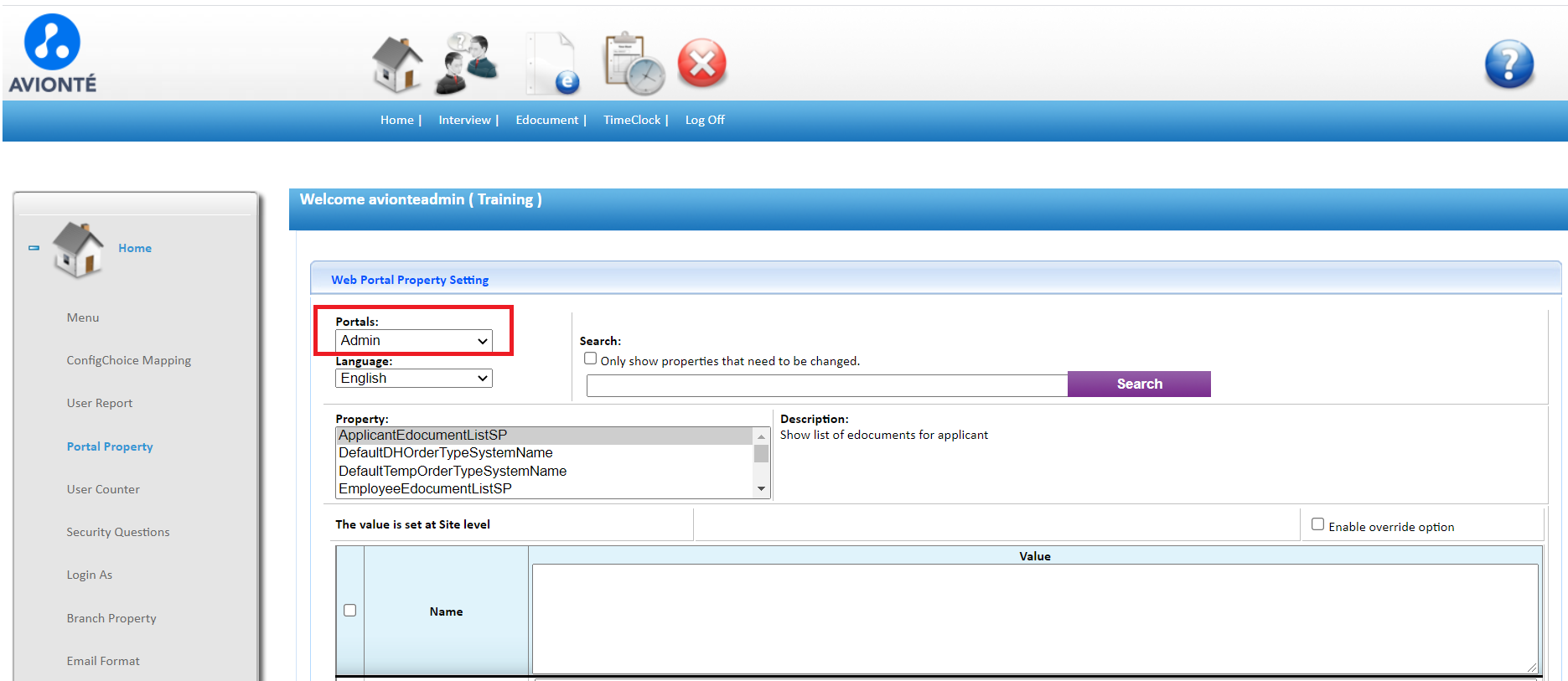Open User Counter in sidebar

click(x=103, y=489)
